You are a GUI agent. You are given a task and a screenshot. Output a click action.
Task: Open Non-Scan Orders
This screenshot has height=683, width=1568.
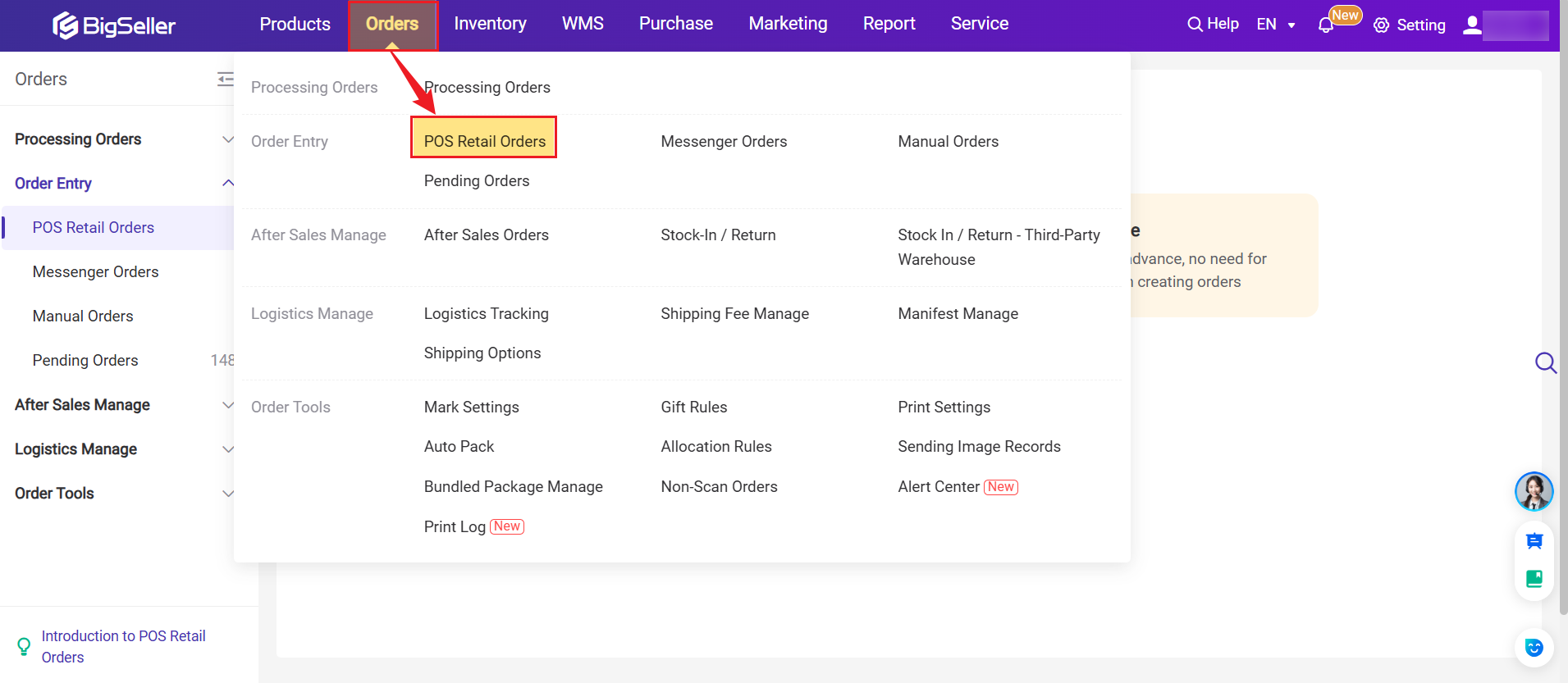pyautogui.click(x=719, y=486)
